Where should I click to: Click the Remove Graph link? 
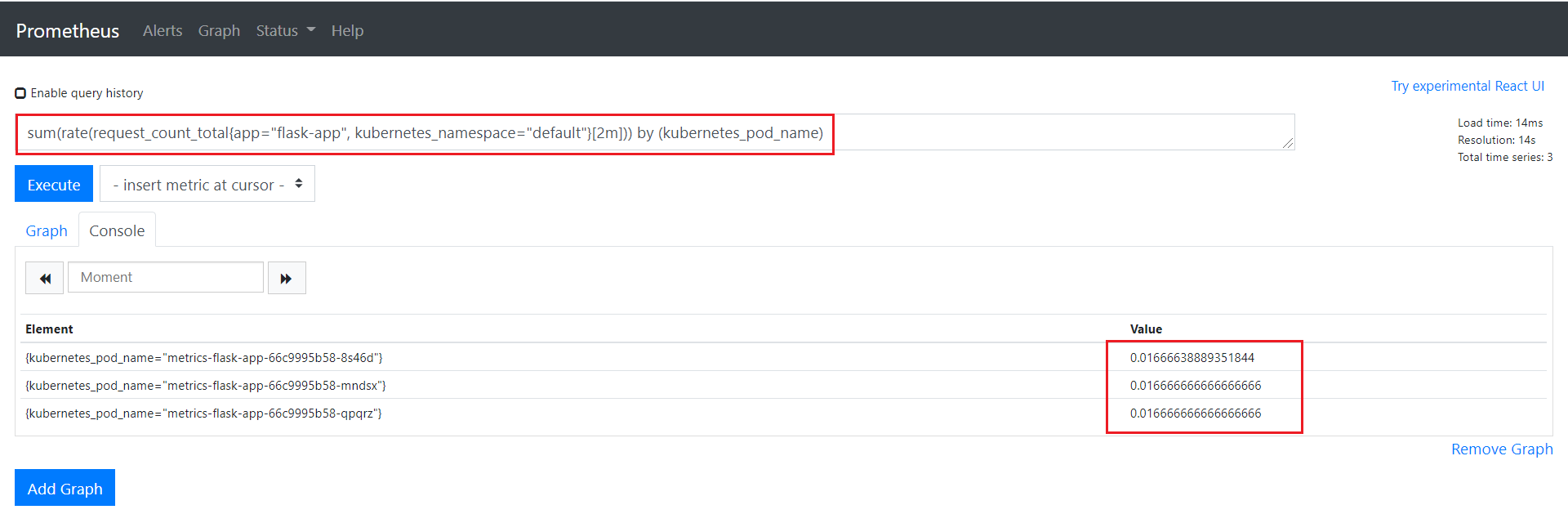(x=1501, y=449)
